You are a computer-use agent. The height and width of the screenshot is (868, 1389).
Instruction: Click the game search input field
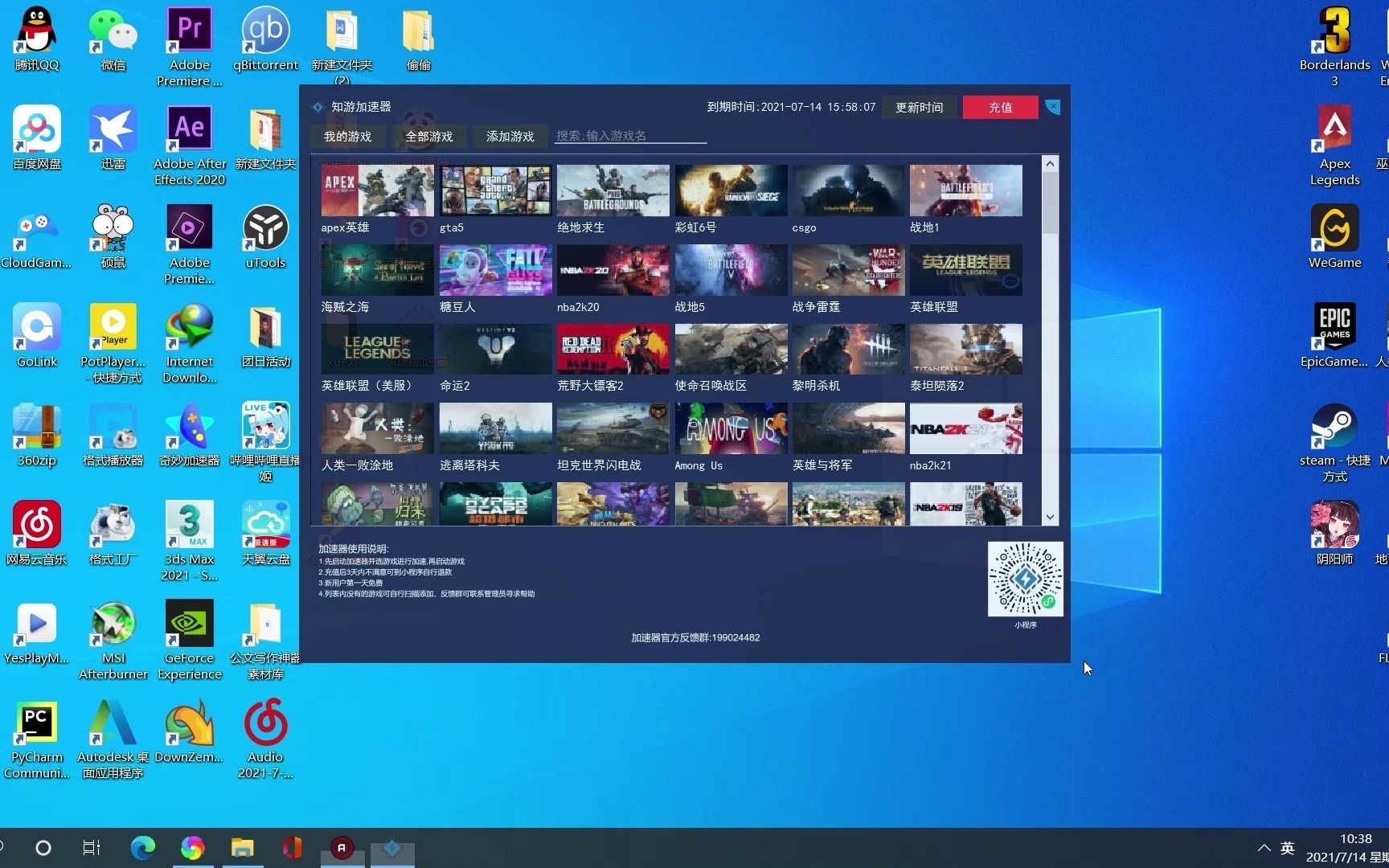(631, 136)
